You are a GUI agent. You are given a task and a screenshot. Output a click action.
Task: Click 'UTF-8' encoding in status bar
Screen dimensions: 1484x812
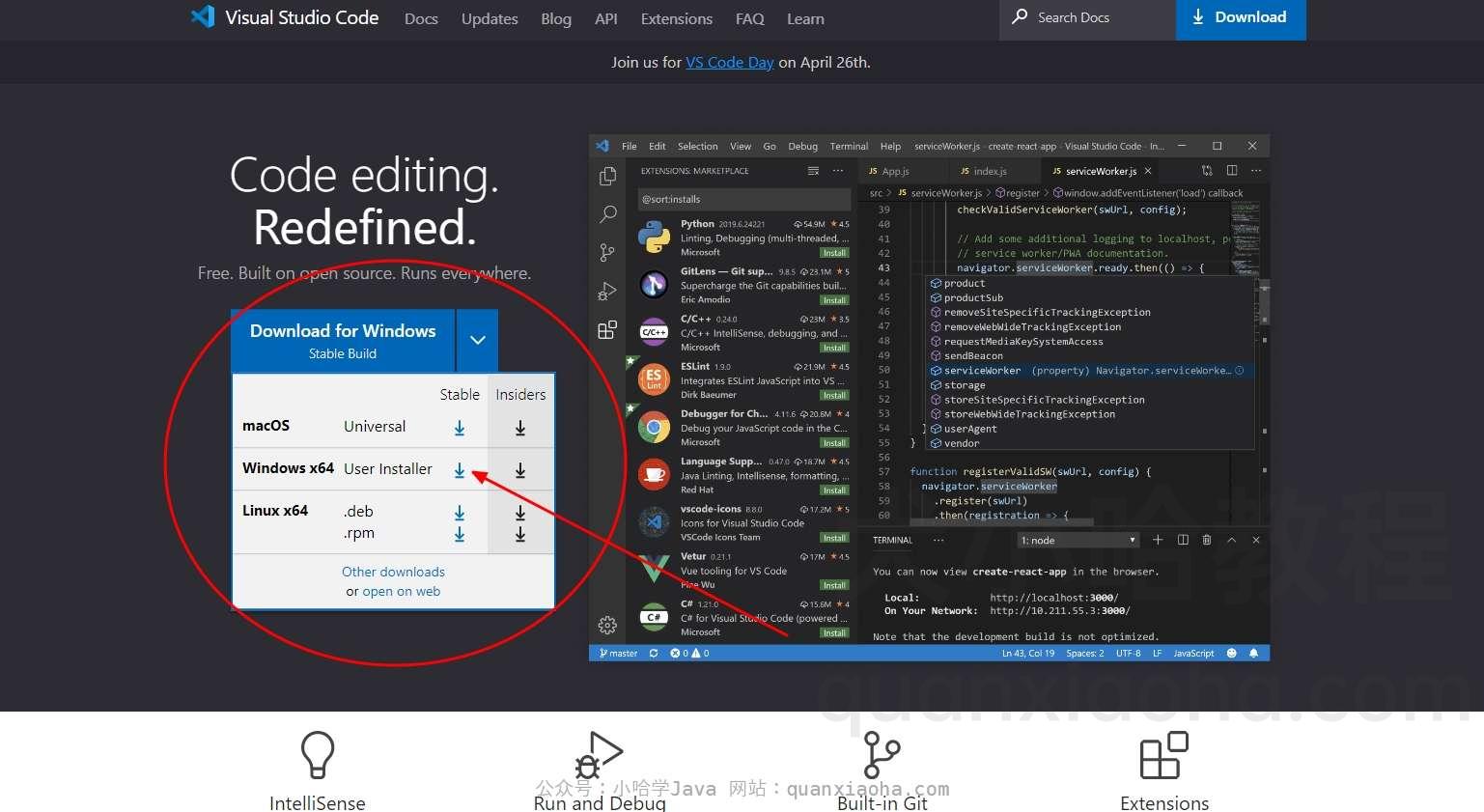coord(1129,654)
